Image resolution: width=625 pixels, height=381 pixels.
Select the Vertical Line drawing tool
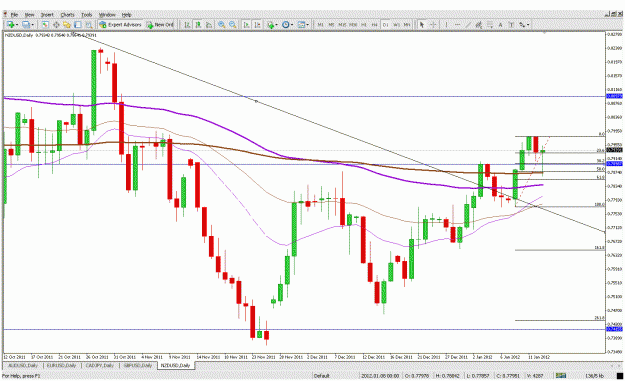tap(446, 25)
